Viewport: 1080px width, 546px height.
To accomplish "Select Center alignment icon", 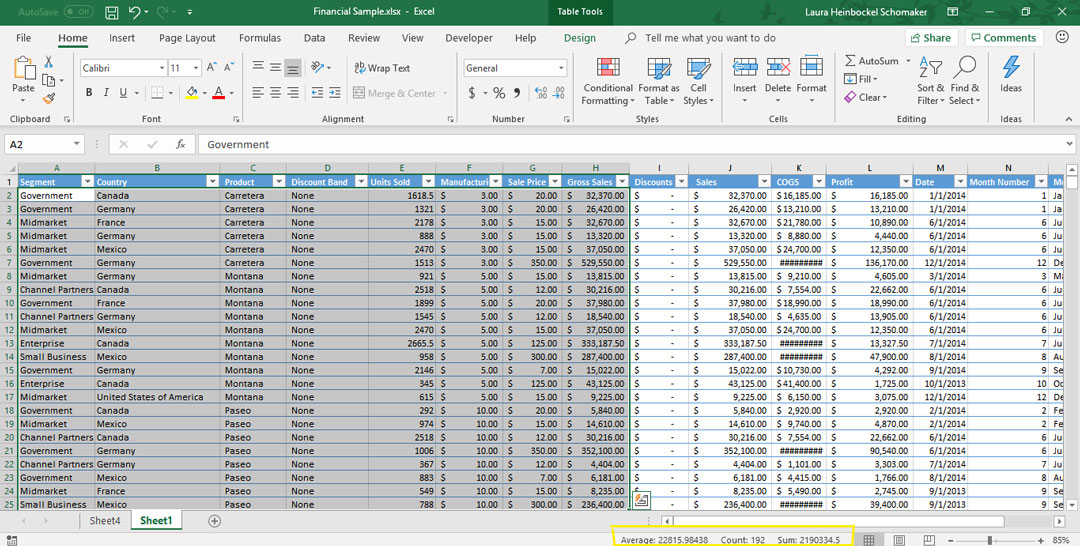I will pos(275,92).
